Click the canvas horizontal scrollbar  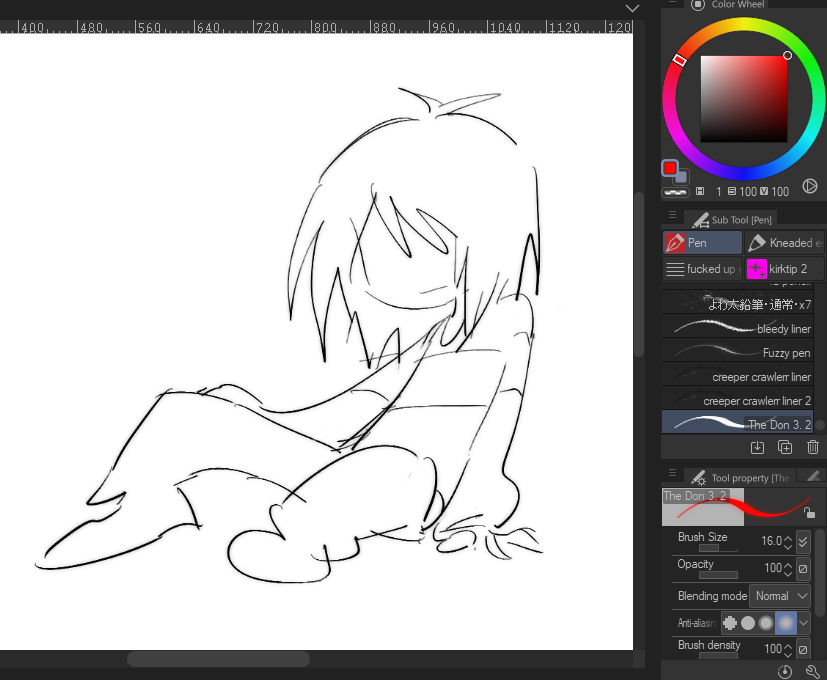218,659
